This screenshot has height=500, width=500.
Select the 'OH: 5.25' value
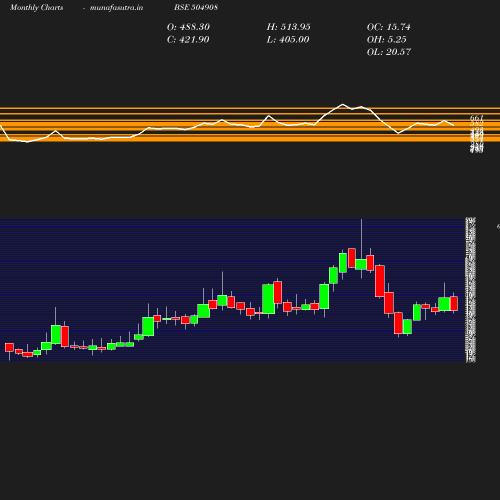coord(387,40)
